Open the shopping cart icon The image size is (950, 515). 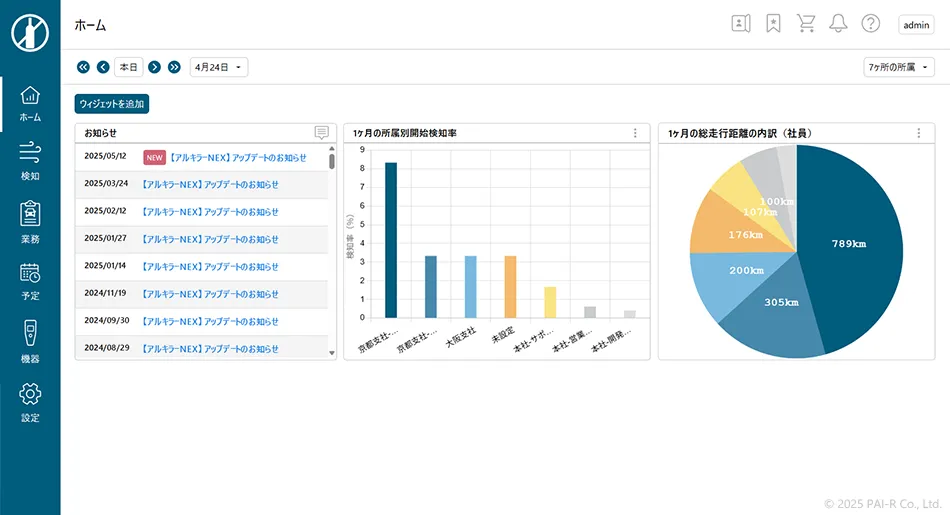pyautogui.click(x=805, y=23)
